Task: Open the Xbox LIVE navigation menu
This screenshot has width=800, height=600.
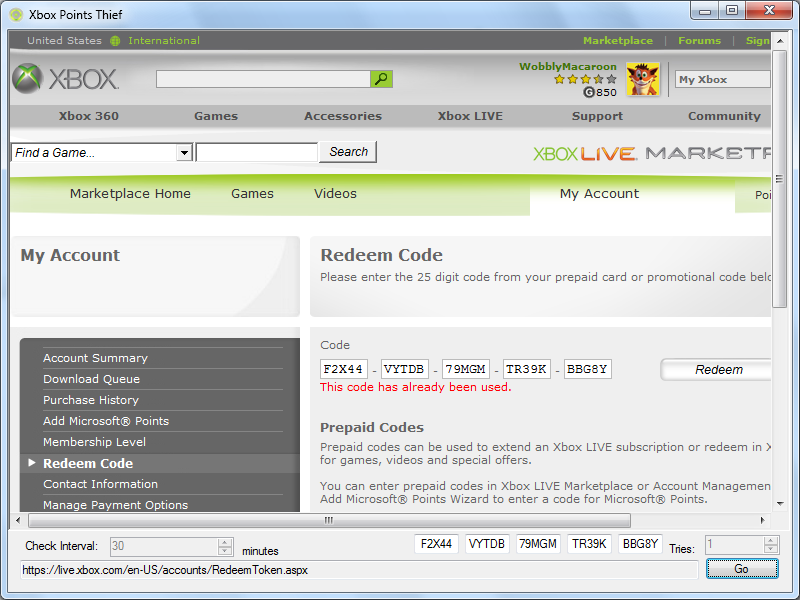Action: click(x=470, y=116)
